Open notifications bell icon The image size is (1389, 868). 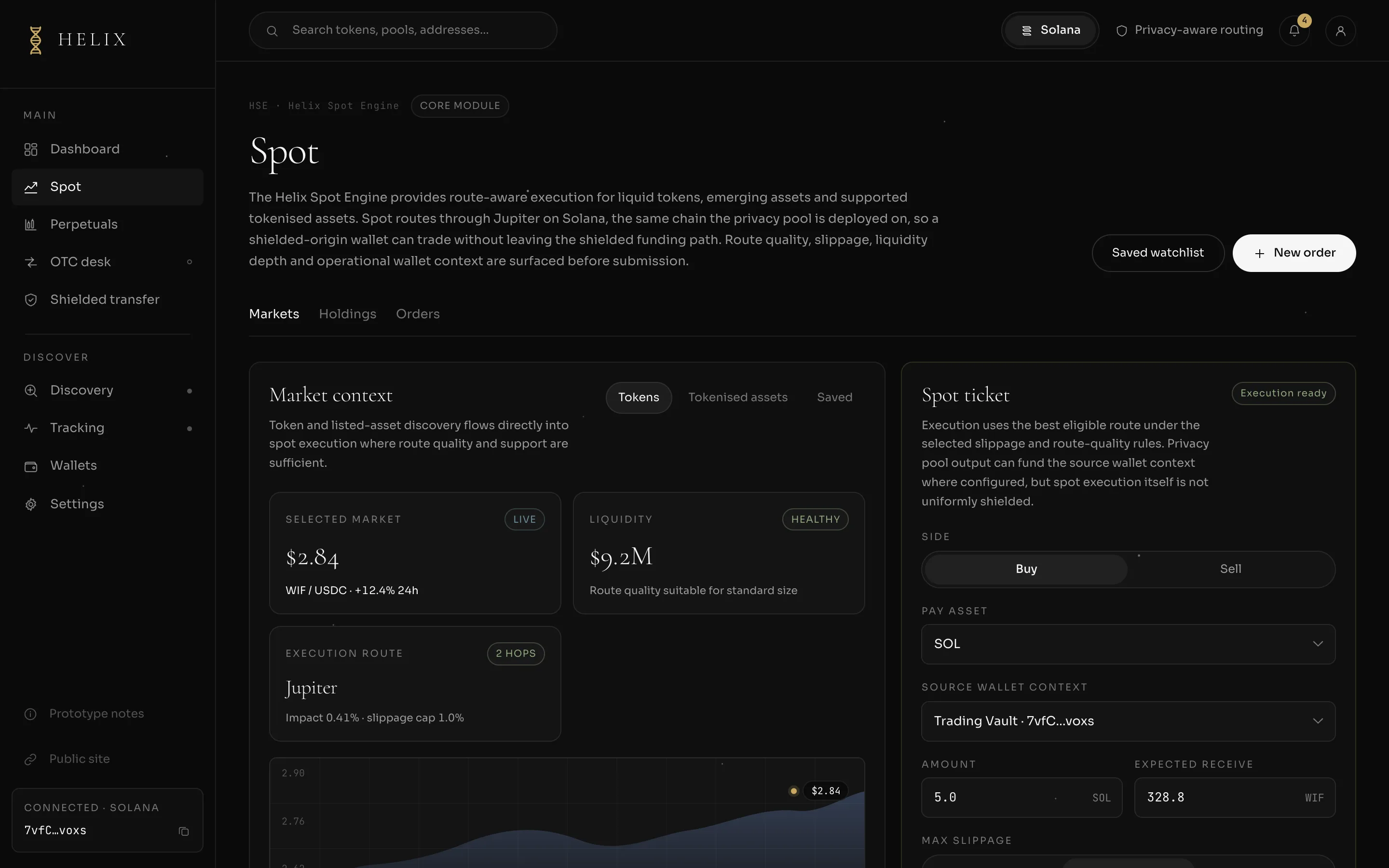click(x=1294, y=31)
